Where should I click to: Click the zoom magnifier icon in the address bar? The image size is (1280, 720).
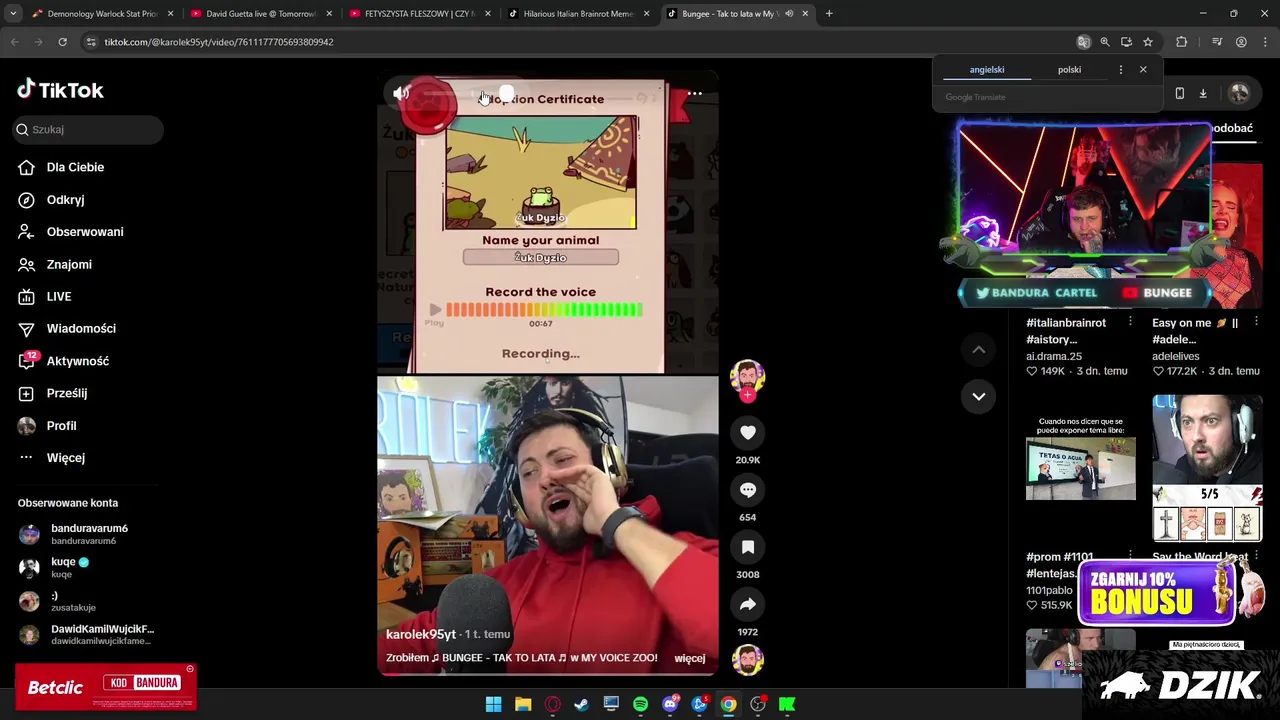coord(1105,42)
